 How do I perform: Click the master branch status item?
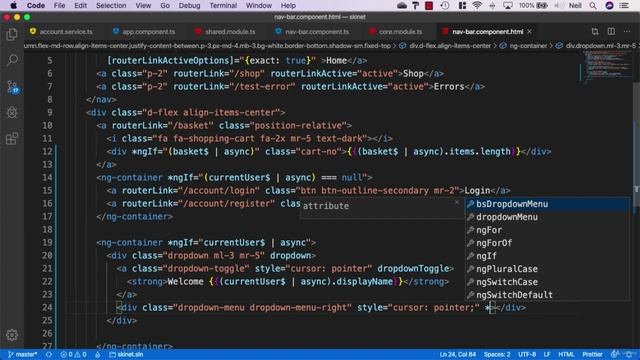[22, 354]
